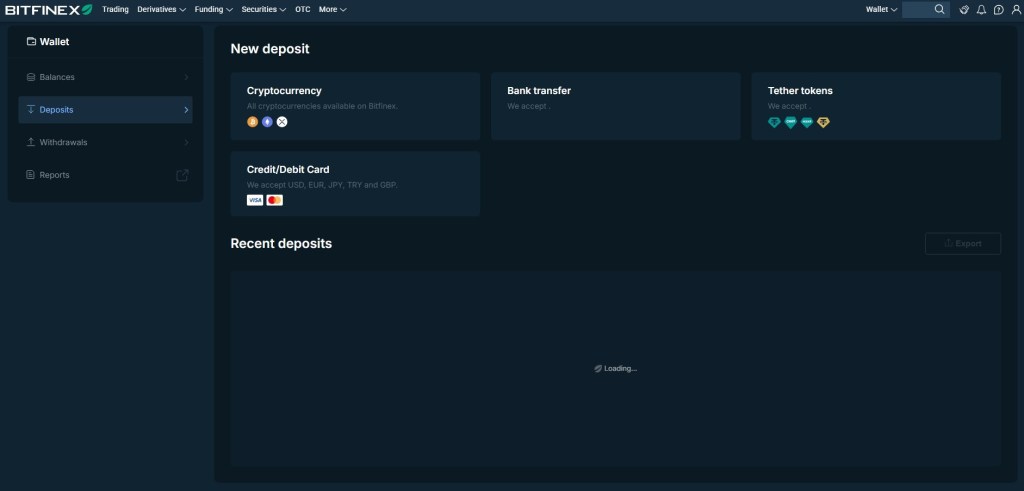Click the gold Tether token icon
This screenshot has height=491, width=1024.
824,122
